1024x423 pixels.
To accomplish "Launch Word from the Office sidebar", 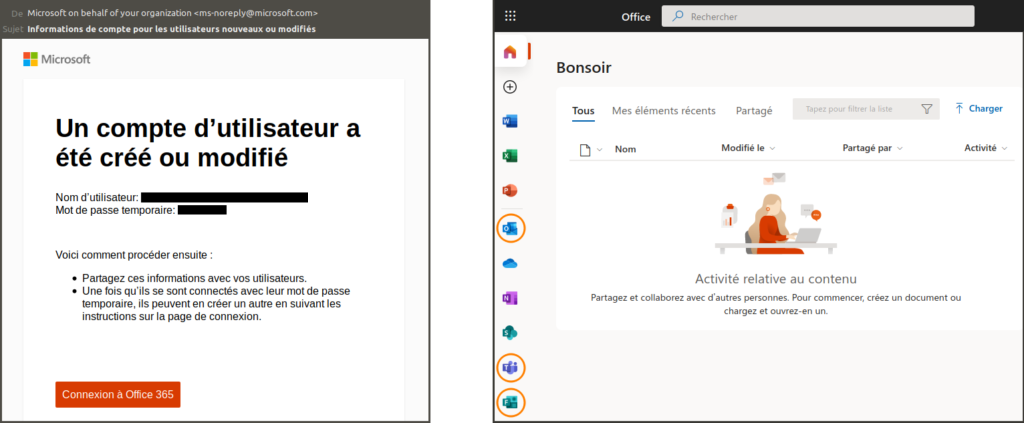I will coord(510,121).
